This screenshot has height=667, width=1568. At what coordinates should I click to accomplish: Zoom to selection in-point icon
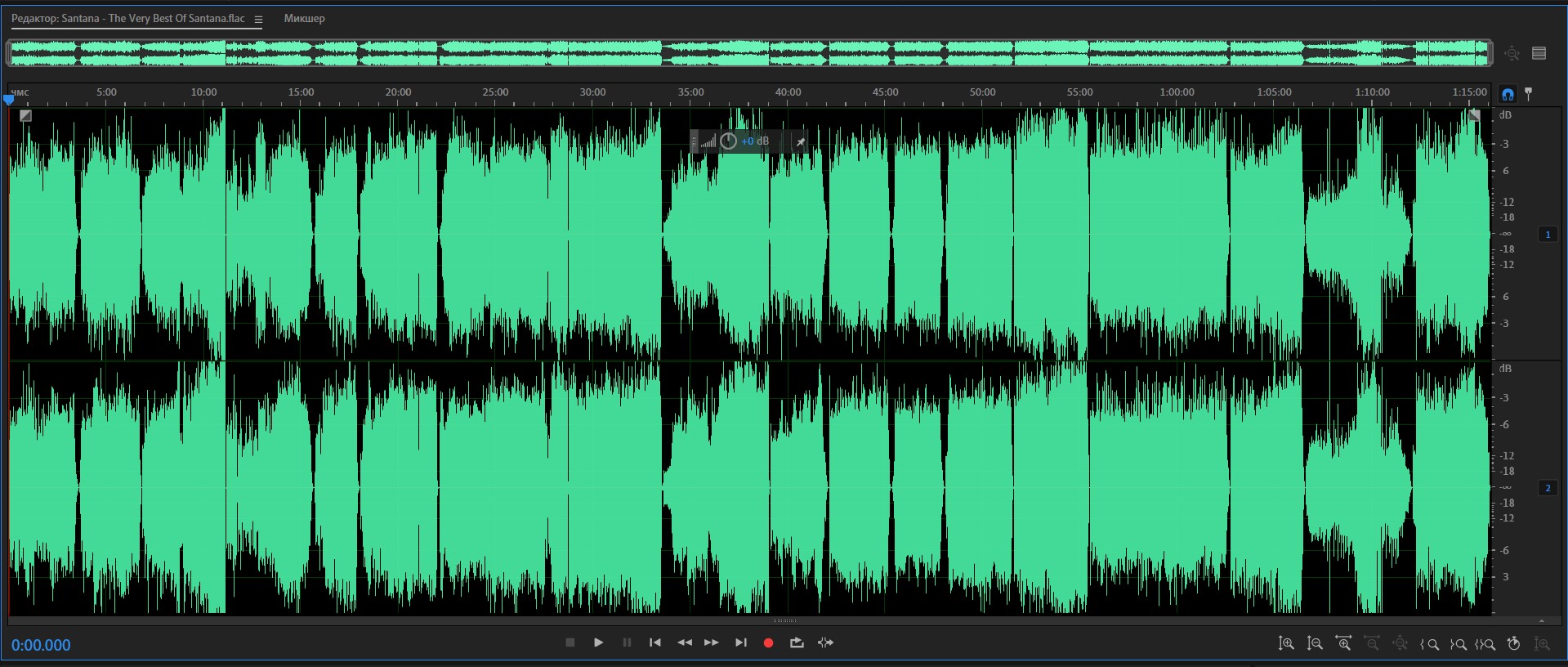(1429, 644)
